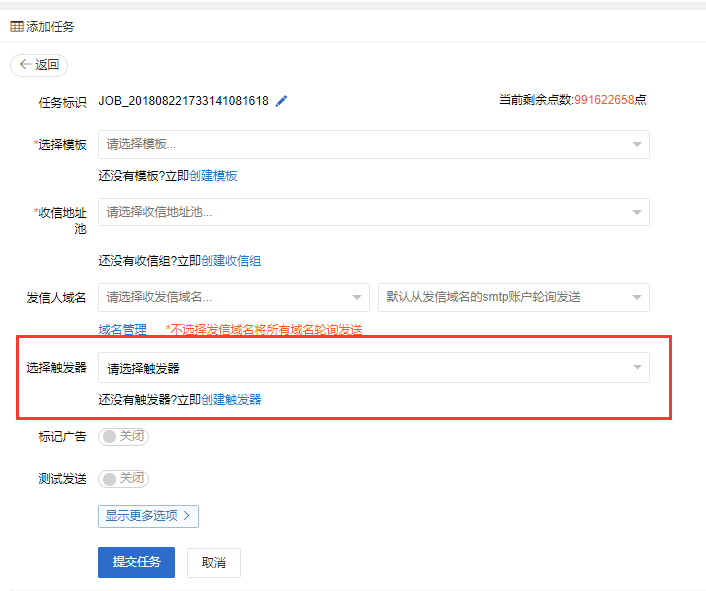Screen dimensions: 706x591
Task: Click the 取消 cancel button
Action: [214, 563]
